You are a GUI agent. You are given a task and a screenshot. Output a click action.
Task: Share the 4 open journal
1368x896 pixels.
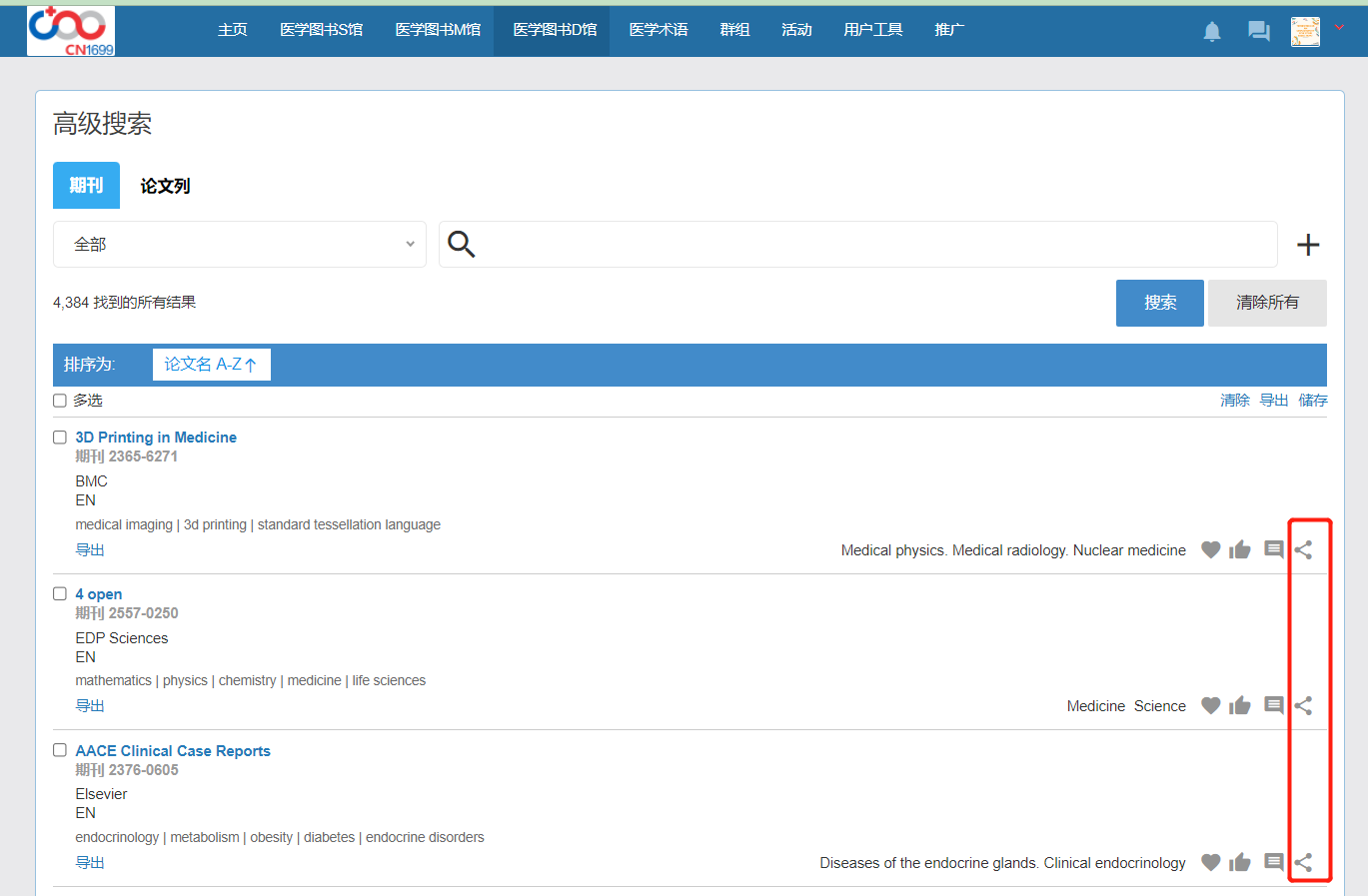[x=1303, y=705]
